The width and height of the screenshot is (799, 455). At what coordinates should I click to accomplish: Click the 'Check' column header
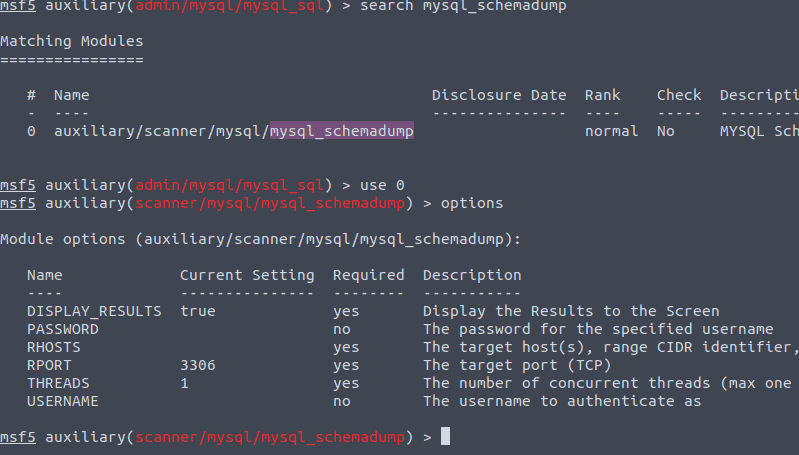pos(679,95)
